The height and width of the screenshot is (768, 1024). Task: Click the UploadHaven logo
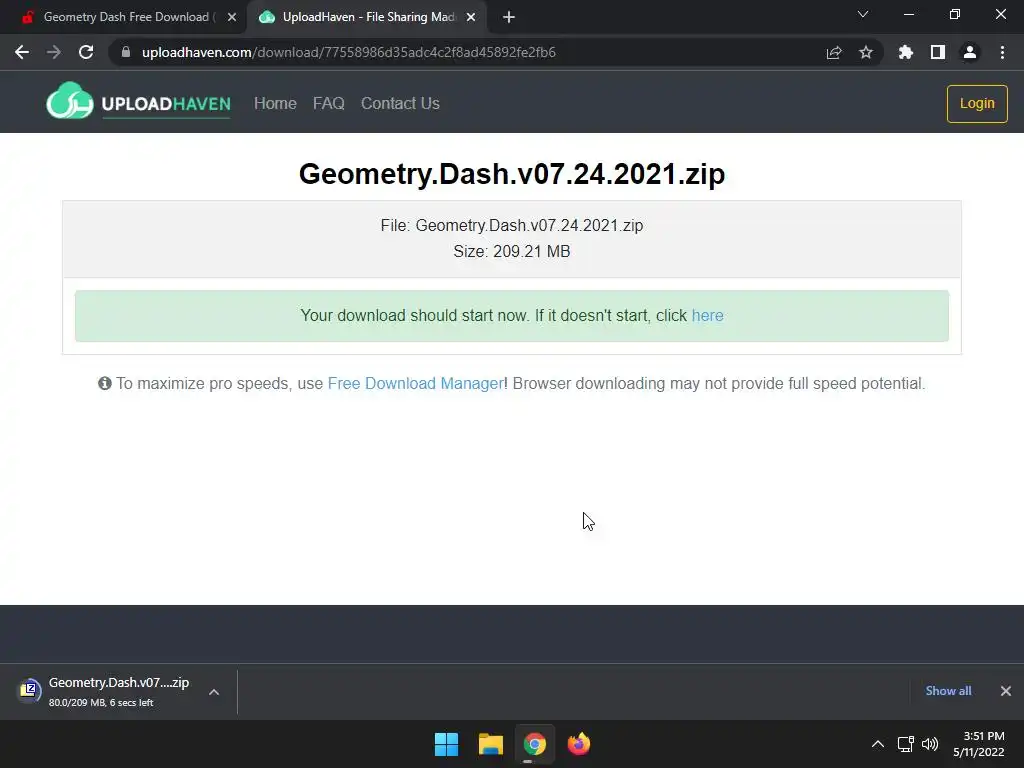tap(138, 102)
